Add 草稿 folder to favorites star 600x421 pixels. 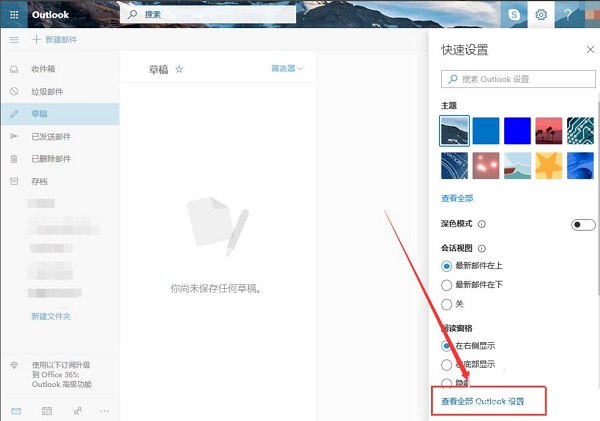(x=179, y=69)
